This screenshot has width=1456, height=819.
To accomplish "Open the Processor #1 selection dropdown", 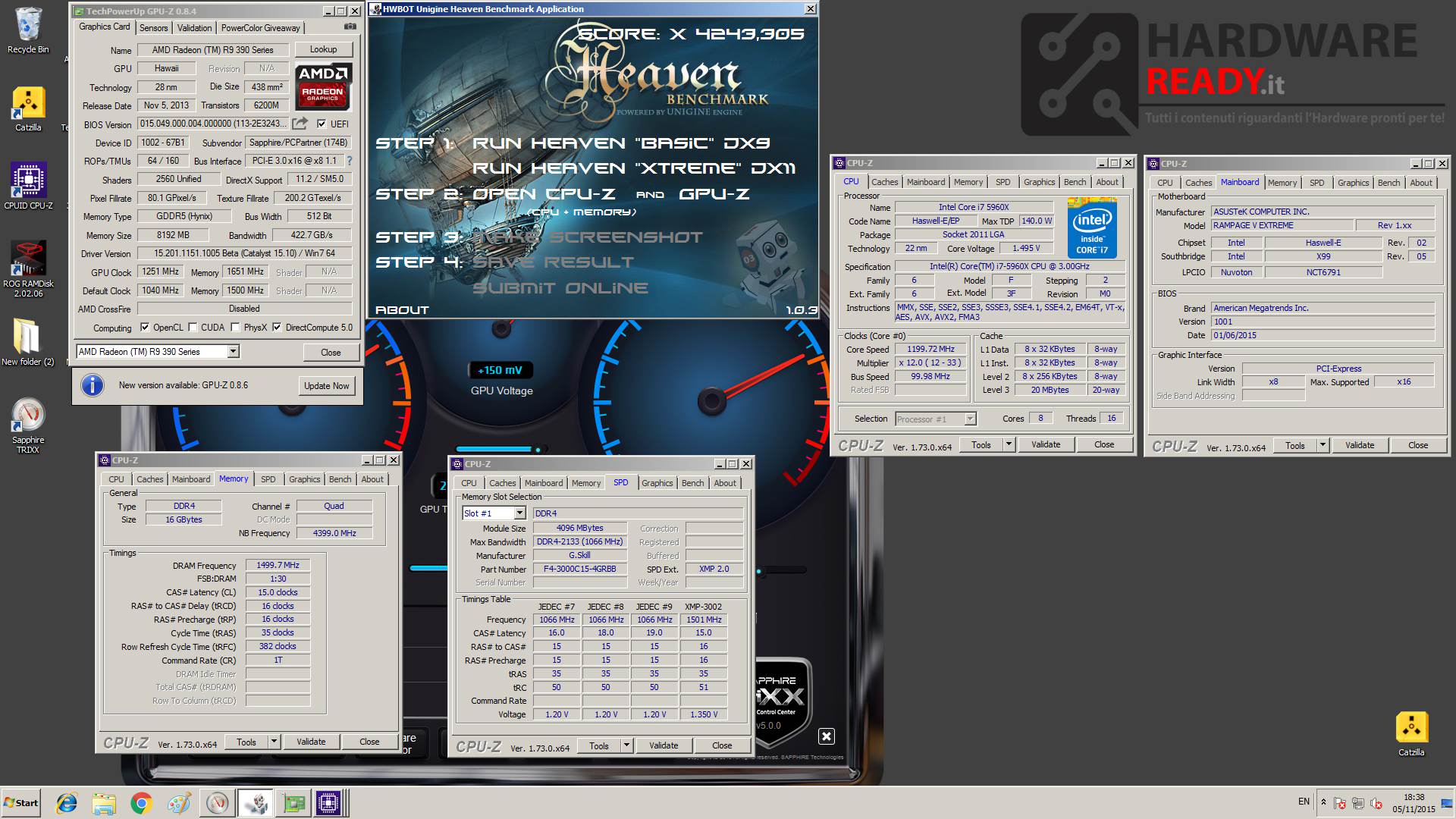I will pyautogui.click(x=969, y=419).
